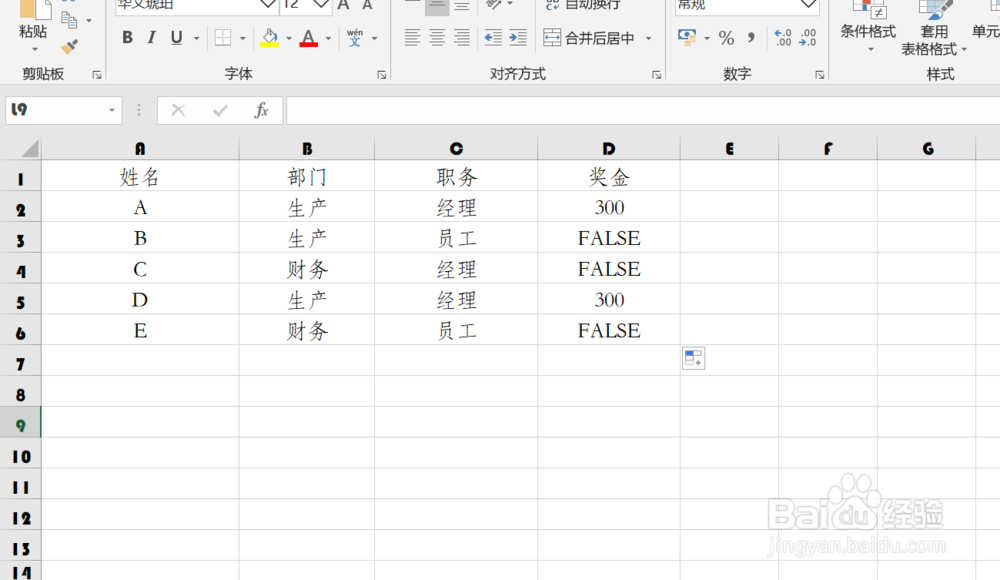
Task: Toggle italic formatting
Action: (x=151, y=38)
